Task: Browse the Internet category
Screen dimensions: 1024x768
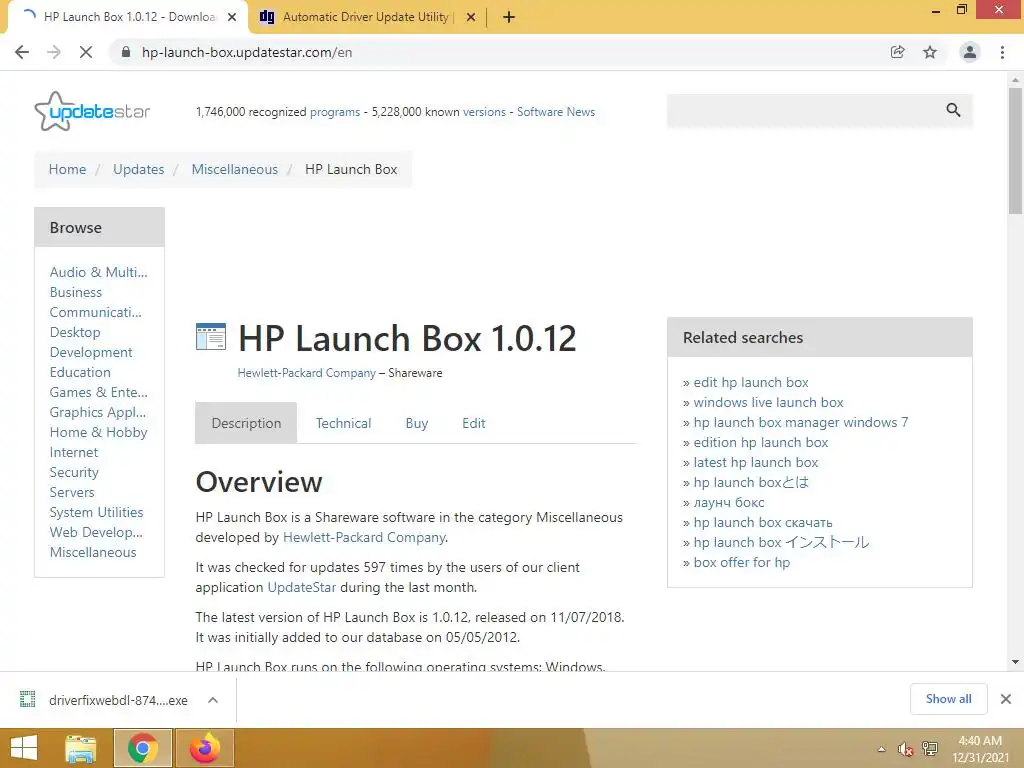Action: click(74, 453)
